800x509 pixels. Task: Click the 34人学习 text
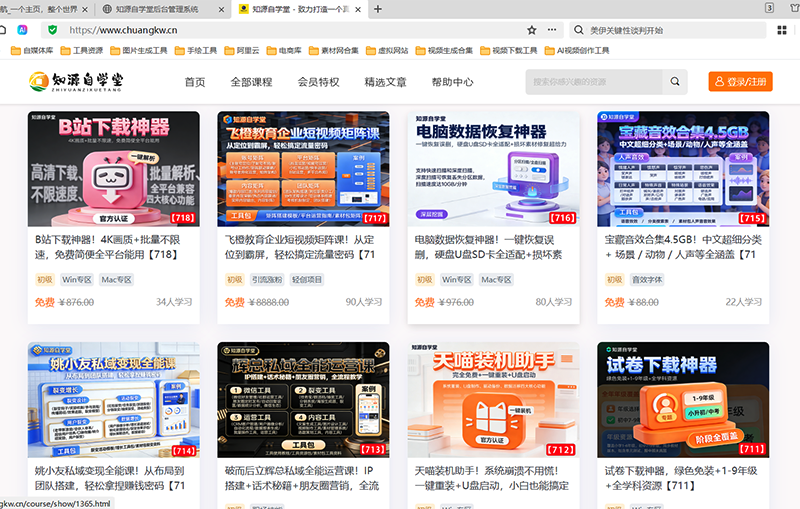pyautogui.click(x=174, y=302)
